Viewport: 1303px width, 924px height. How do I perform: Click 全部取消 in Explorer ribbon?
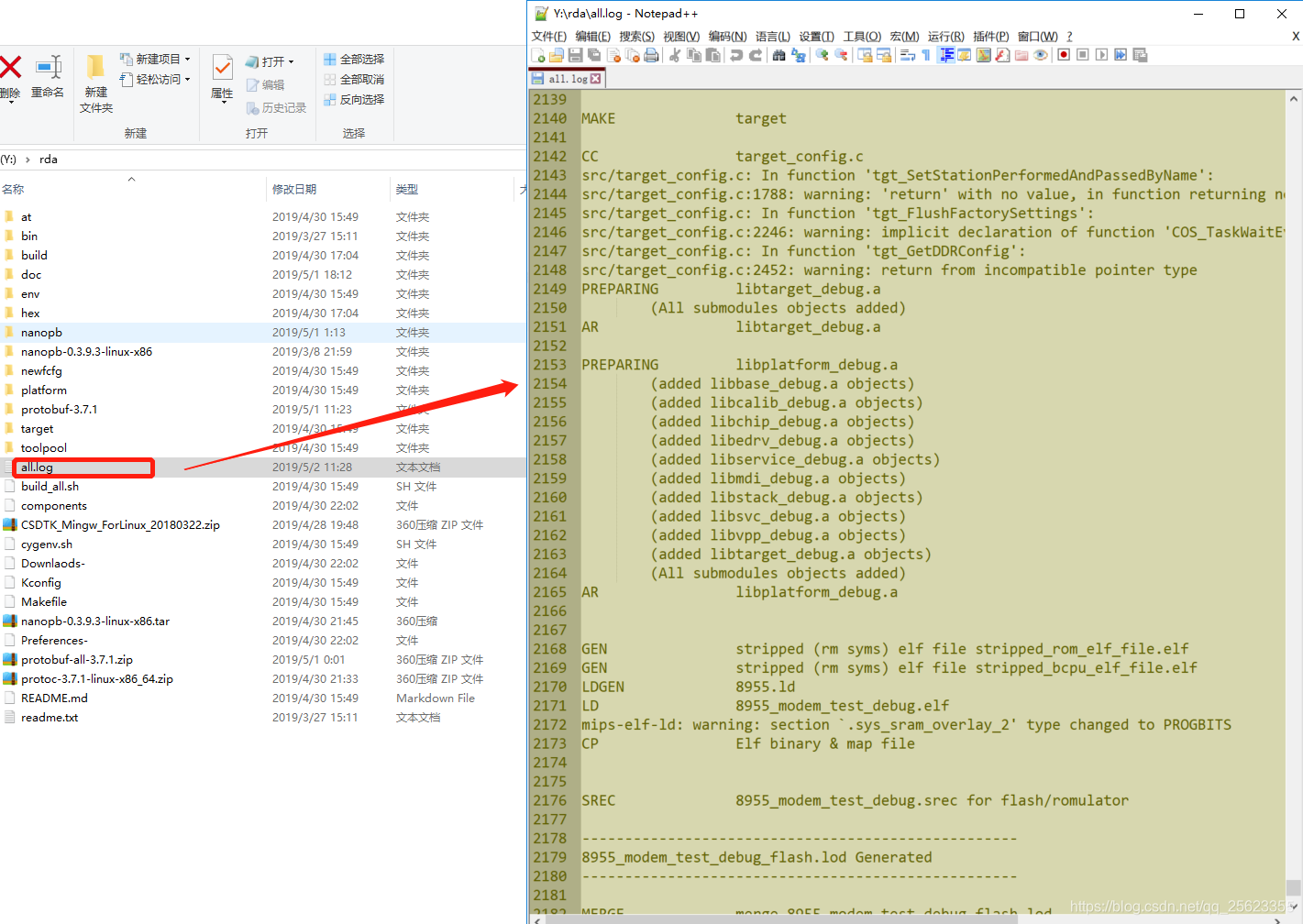pos(354,80)
